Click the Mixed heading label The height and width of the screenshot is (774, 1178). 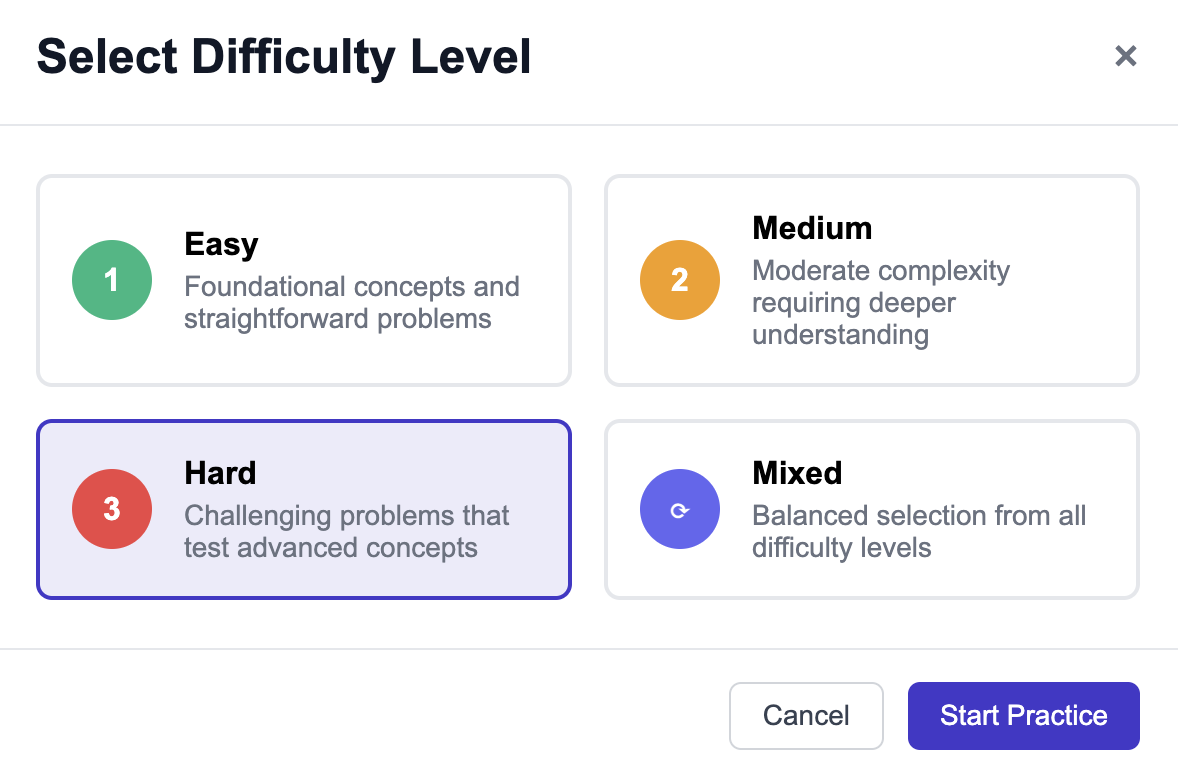click(797, 473)
